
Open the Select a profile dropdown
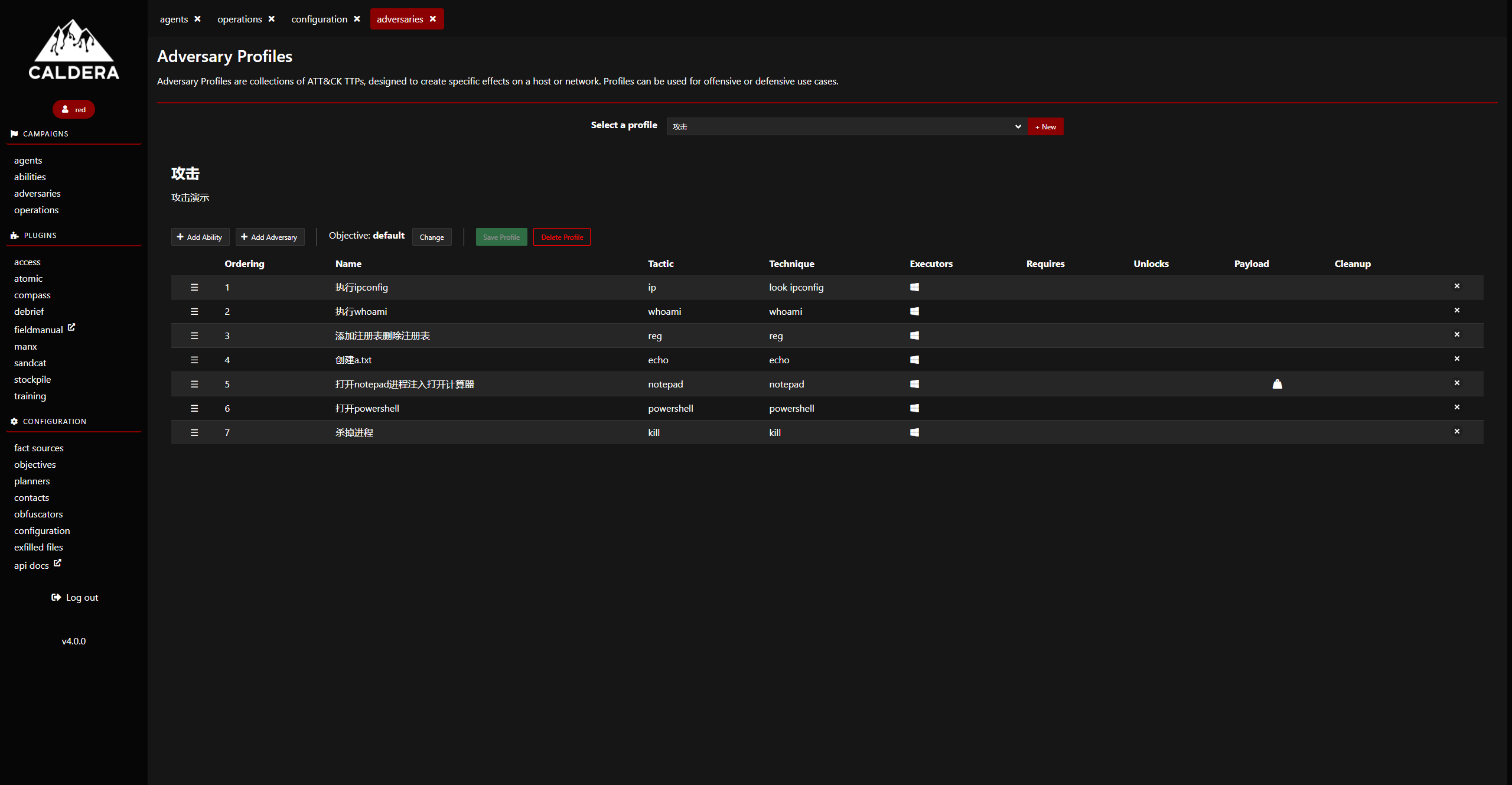pos(846,126)
